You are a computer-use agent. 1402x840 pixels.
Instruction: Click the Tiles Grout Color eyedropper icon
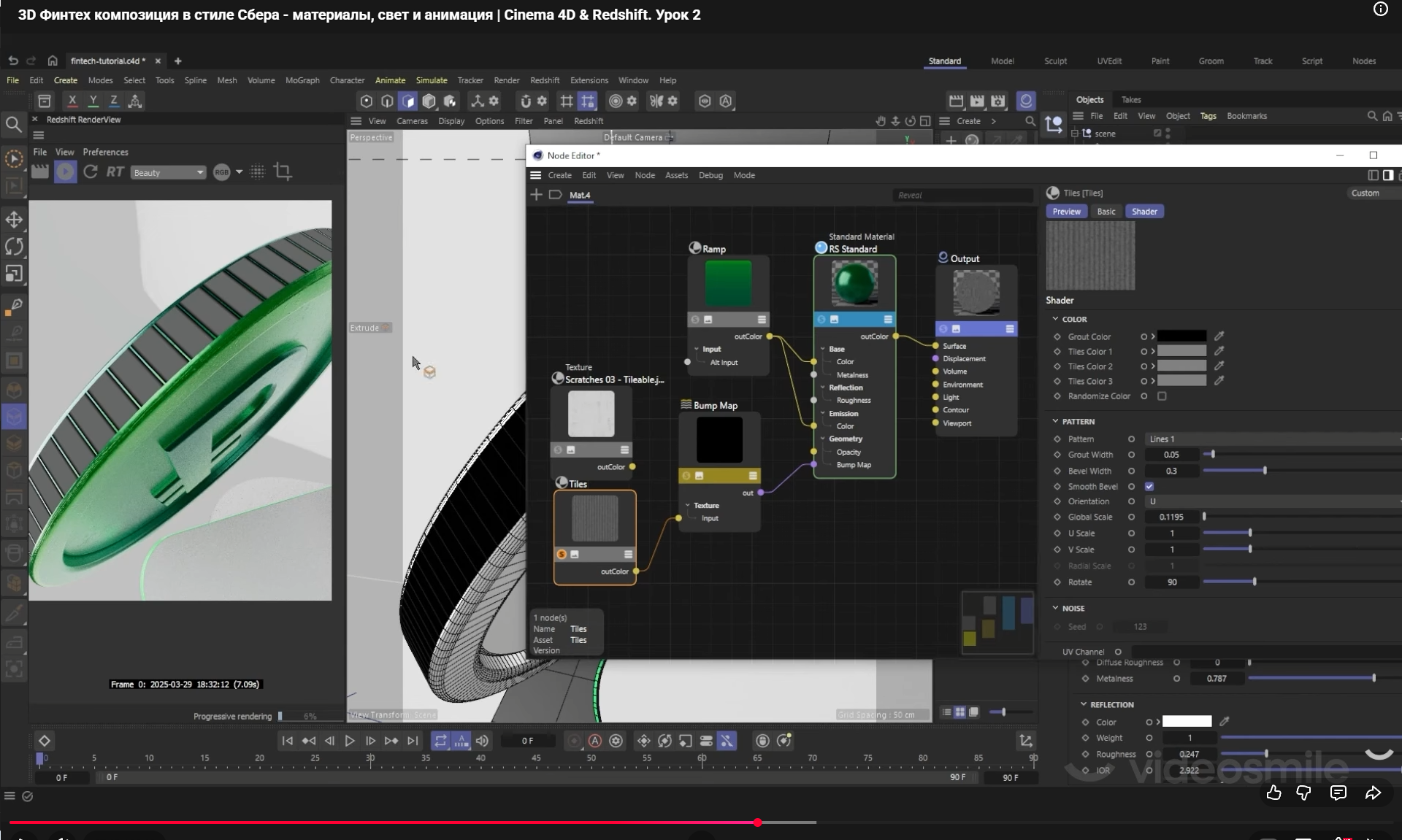[x=1219, y=336]
